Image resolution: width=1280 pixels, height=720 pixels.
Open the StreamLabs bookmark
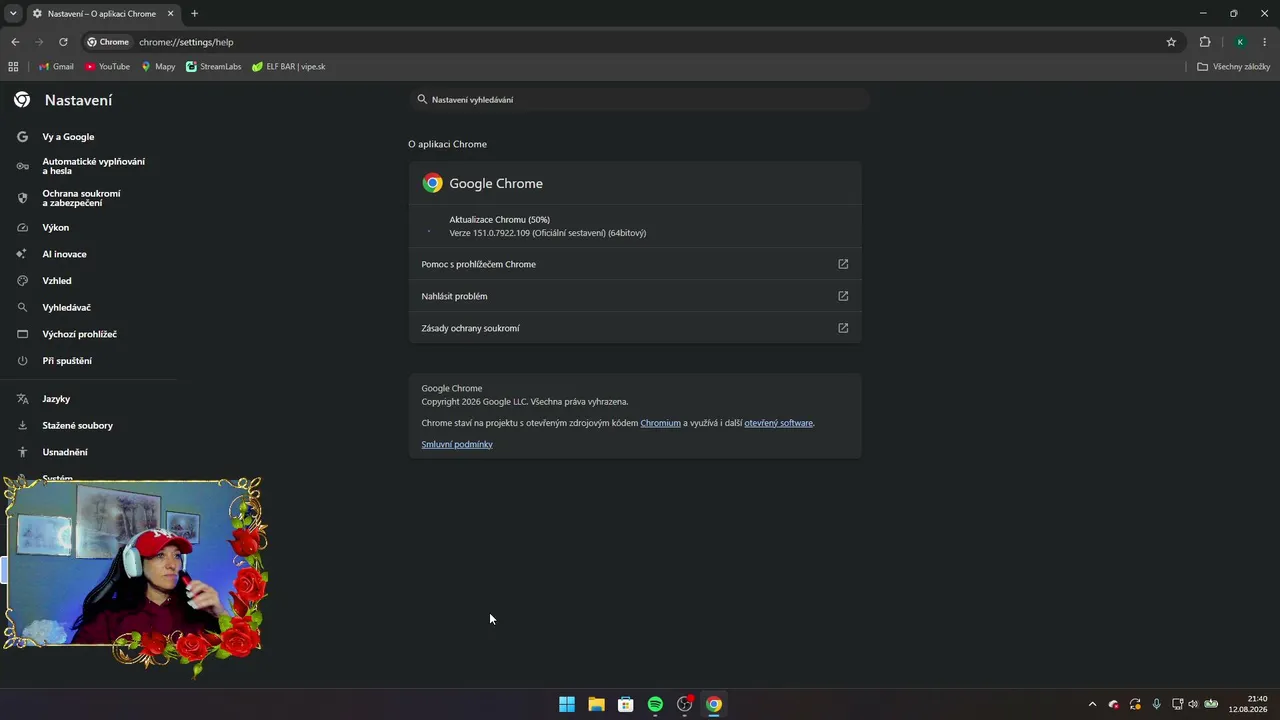(x=214, y=67)
